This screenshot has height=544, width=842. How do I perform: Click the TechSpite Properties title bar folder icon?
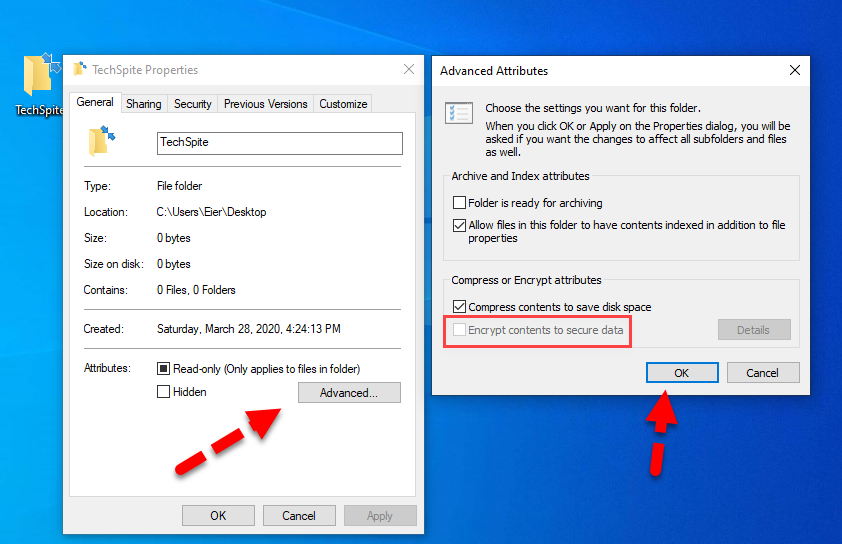(x=80, y=70)
